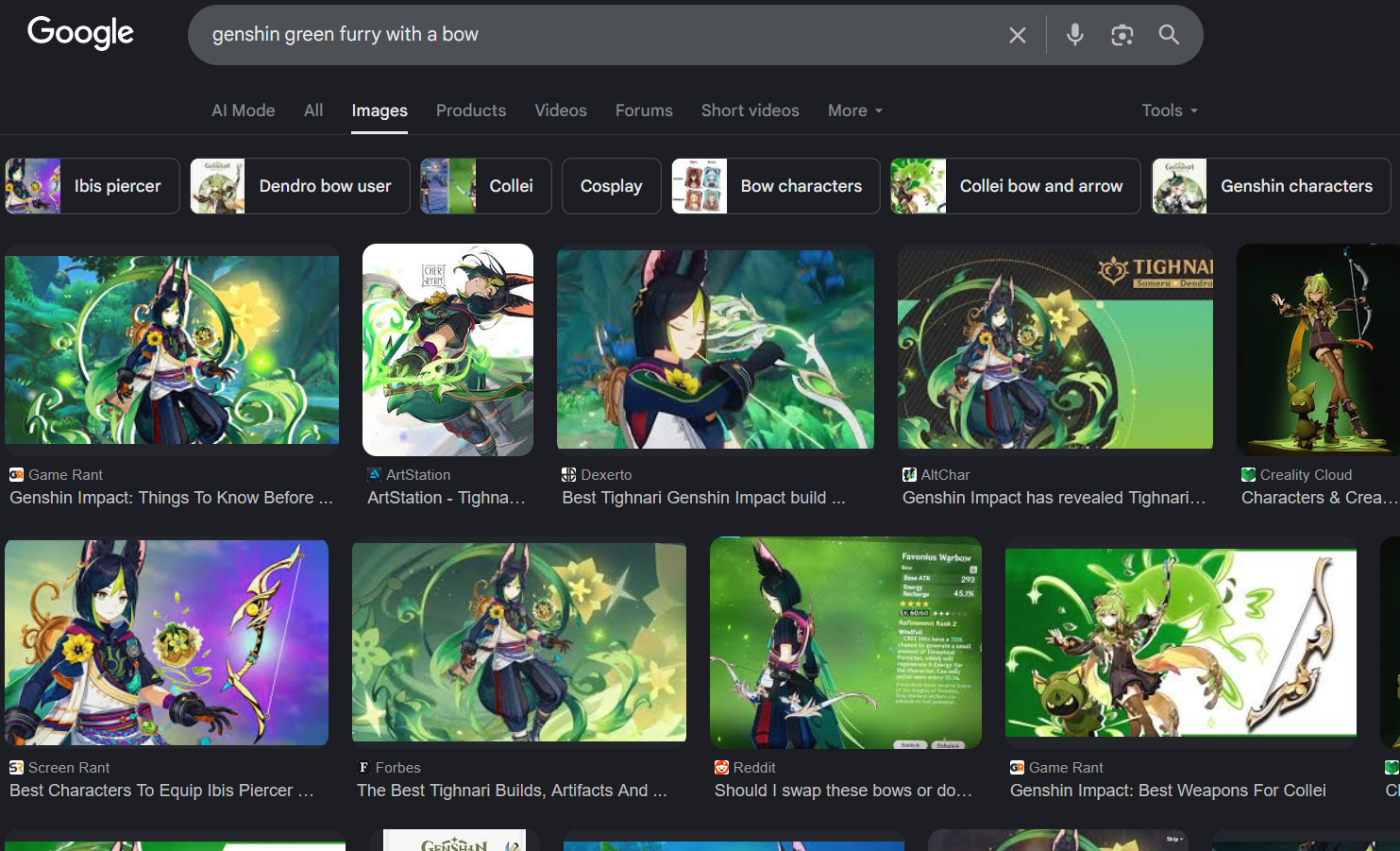
Task: Open Reddit bow comparison image thumbnail
Action: pyautogui.click(x=846, y=642)
